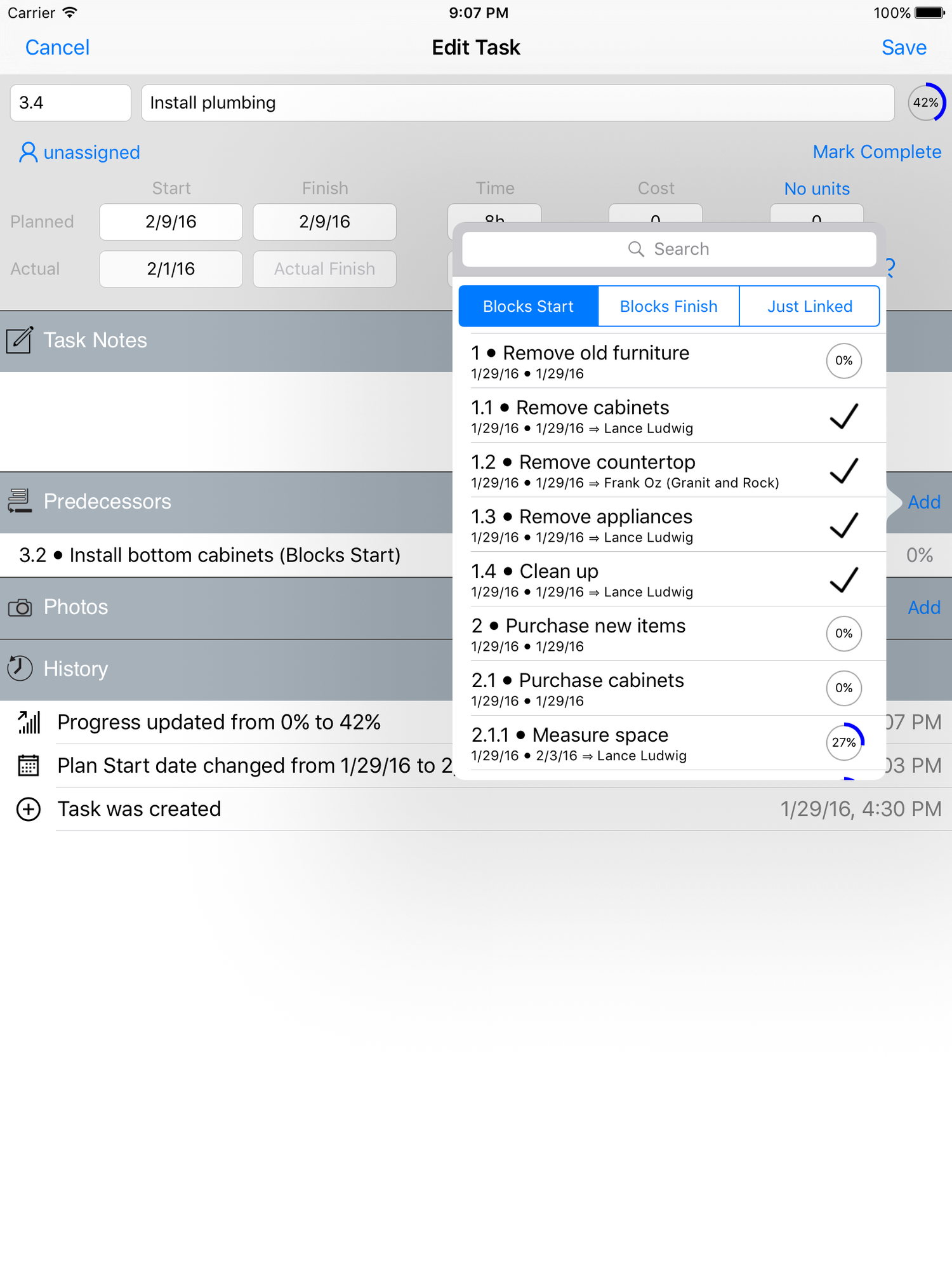Tap plus icon next to Task was created

coord(29,810)
